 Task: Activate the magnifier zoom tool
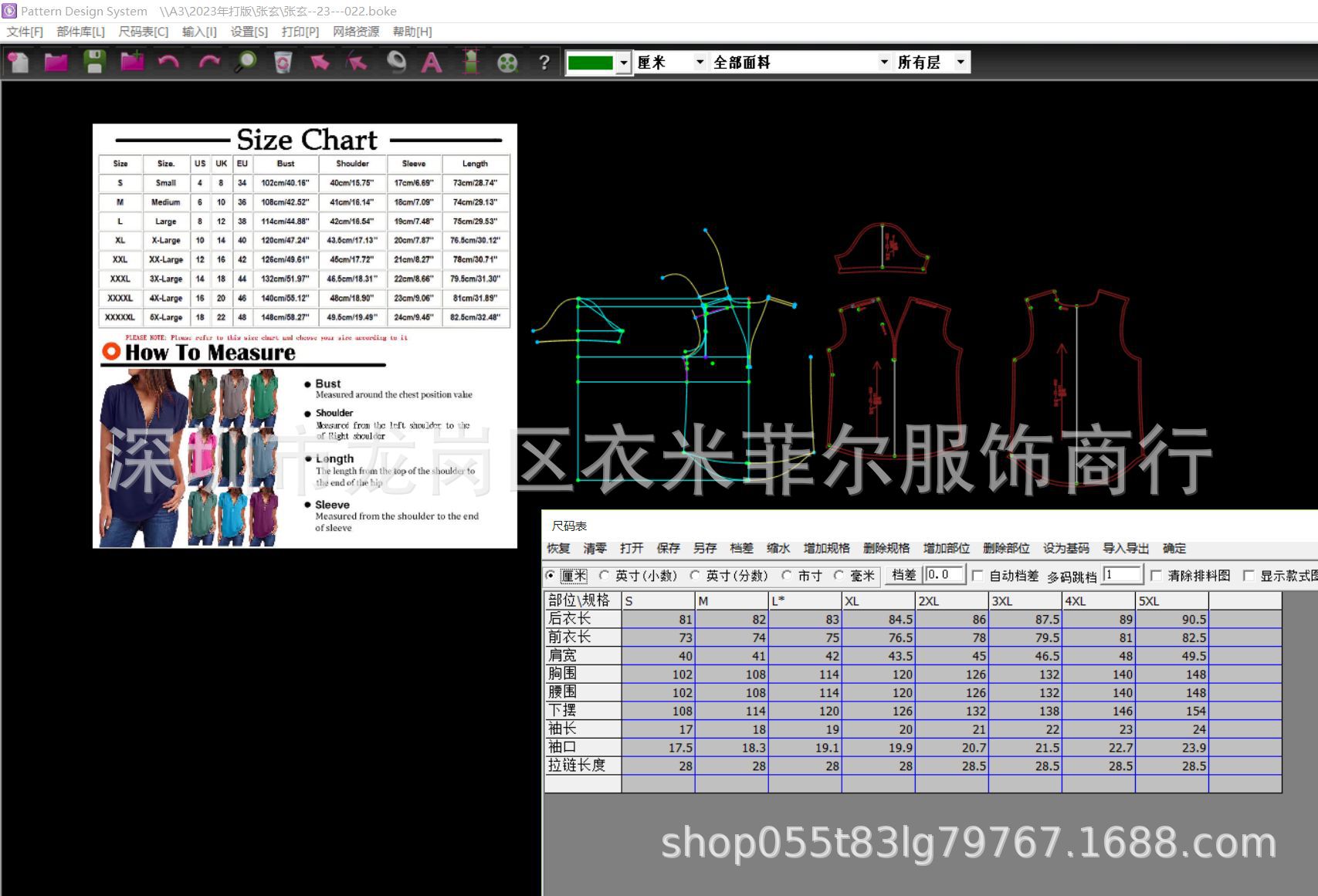pos(246,62)
